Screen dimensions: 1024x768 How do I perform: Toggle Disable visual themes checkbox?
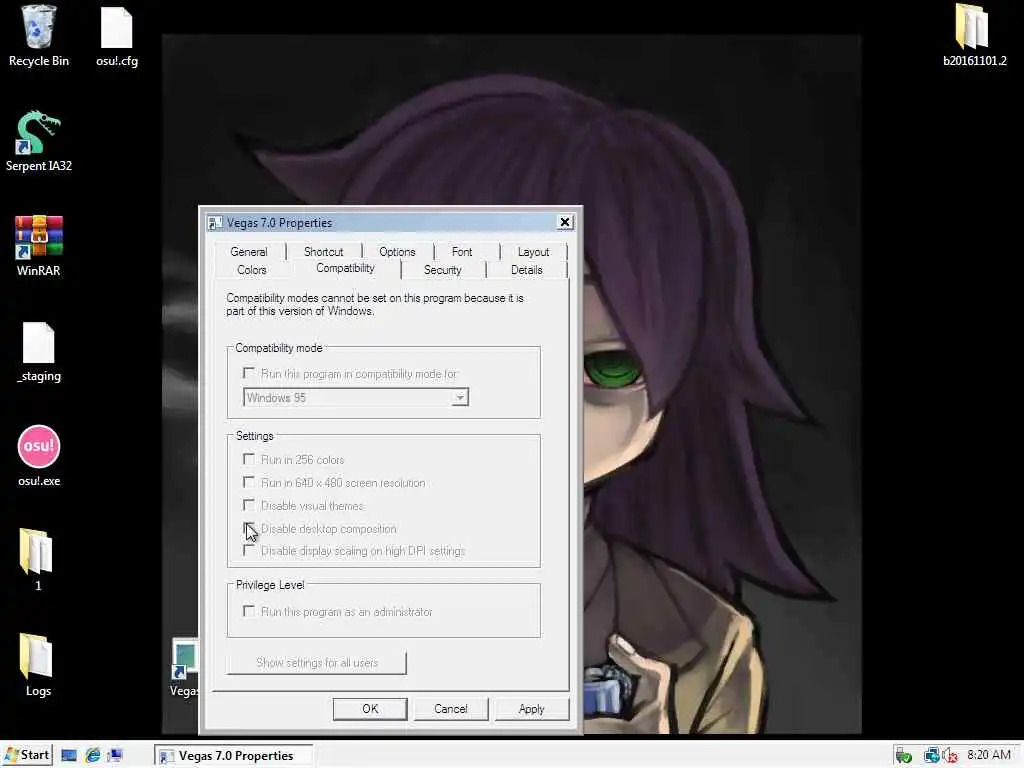click(249, 505)
